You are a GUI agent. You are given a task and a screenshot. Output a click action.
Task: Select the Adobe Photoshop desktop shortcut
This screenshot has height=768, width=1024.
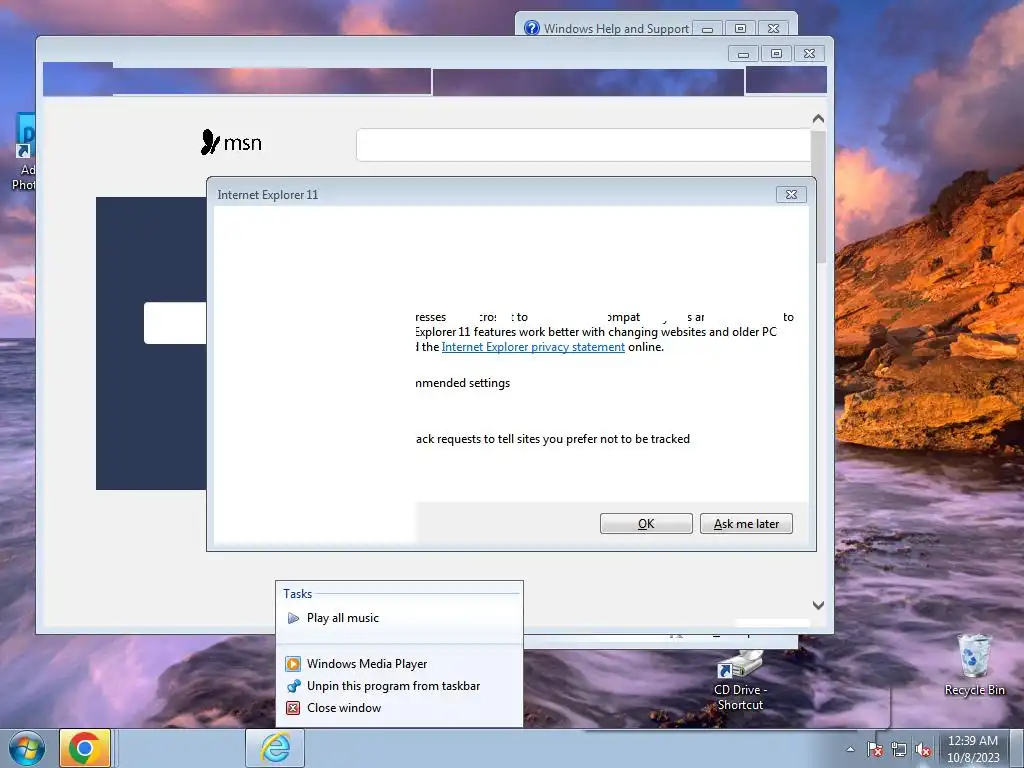tap(24, 152)
